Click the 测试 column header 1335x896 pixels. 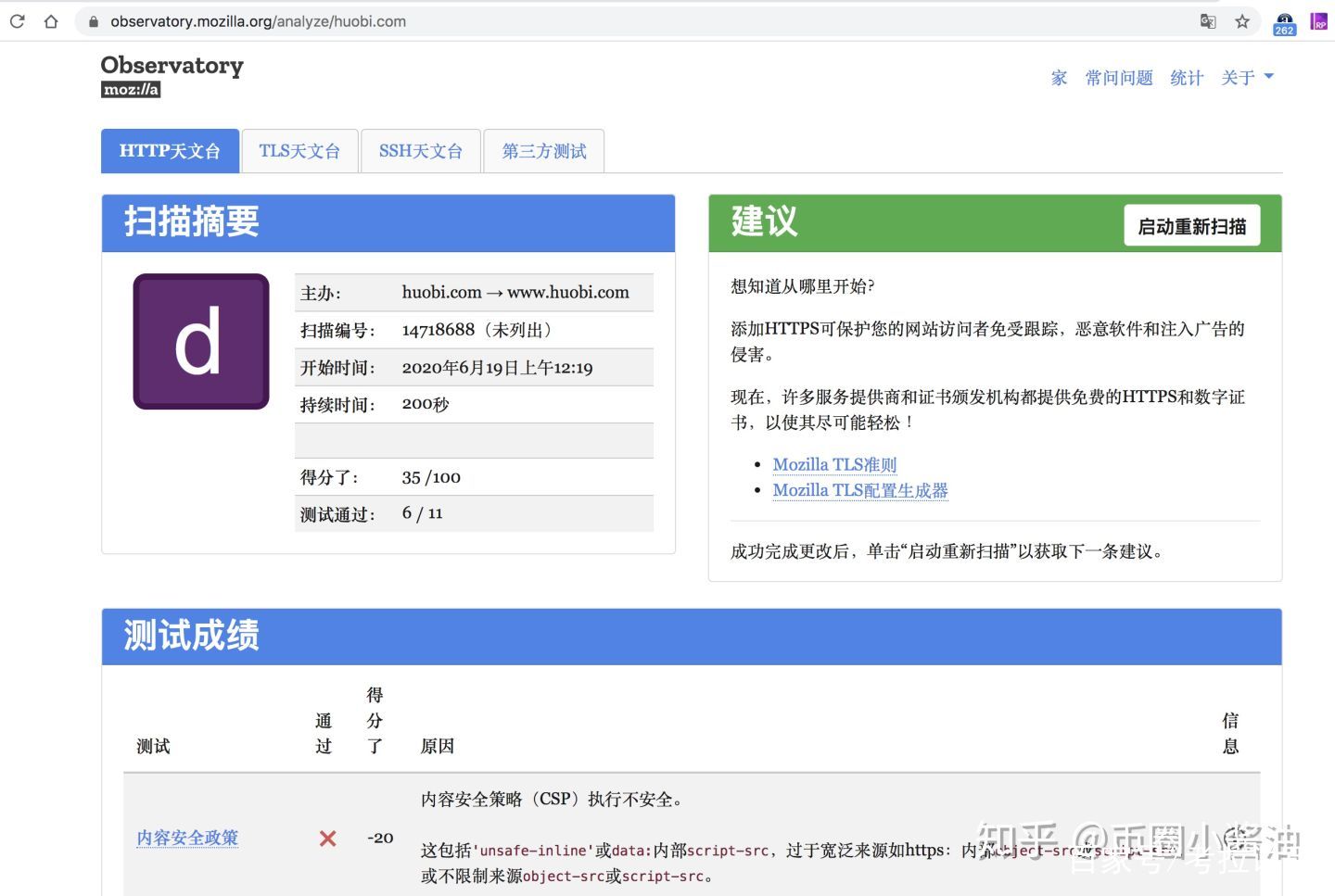coord(153,746)
